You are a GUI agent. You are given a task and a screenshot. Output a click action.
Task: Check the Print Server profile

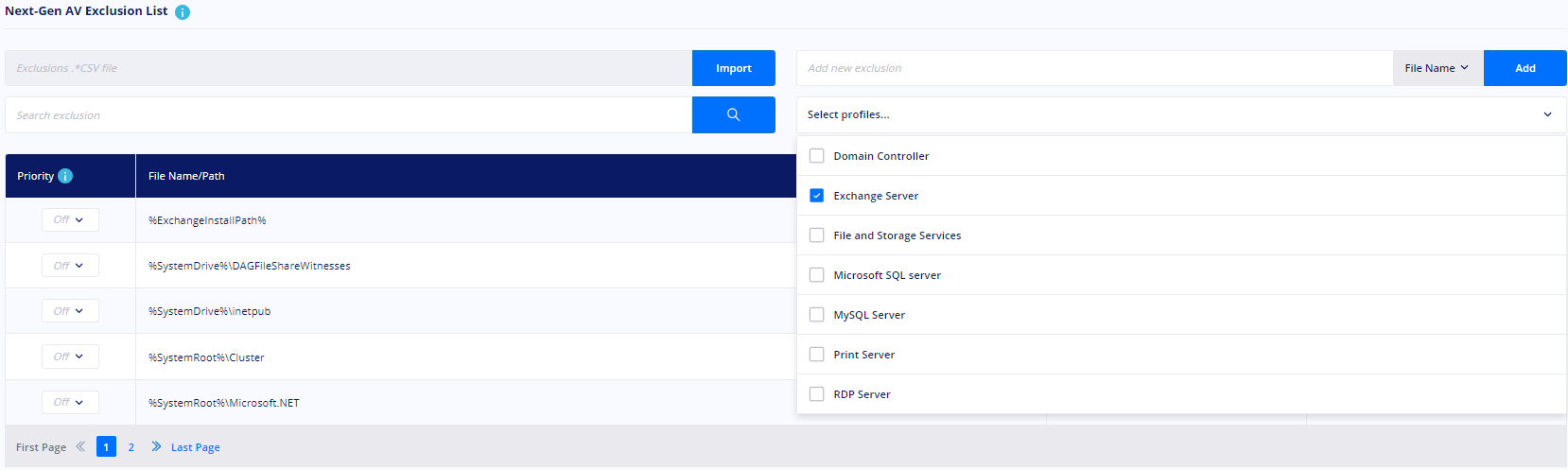[x=817, y=355]
